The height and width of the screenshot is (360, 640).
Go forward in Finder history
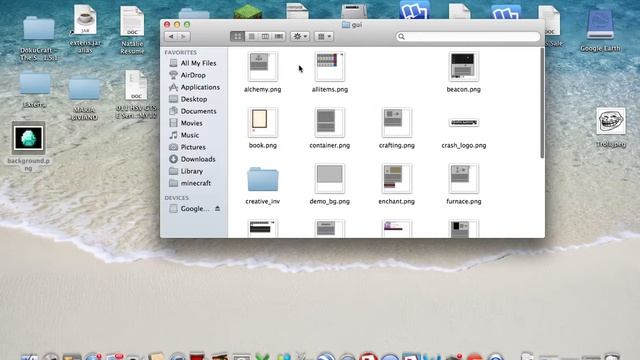(x=184, y=36)
